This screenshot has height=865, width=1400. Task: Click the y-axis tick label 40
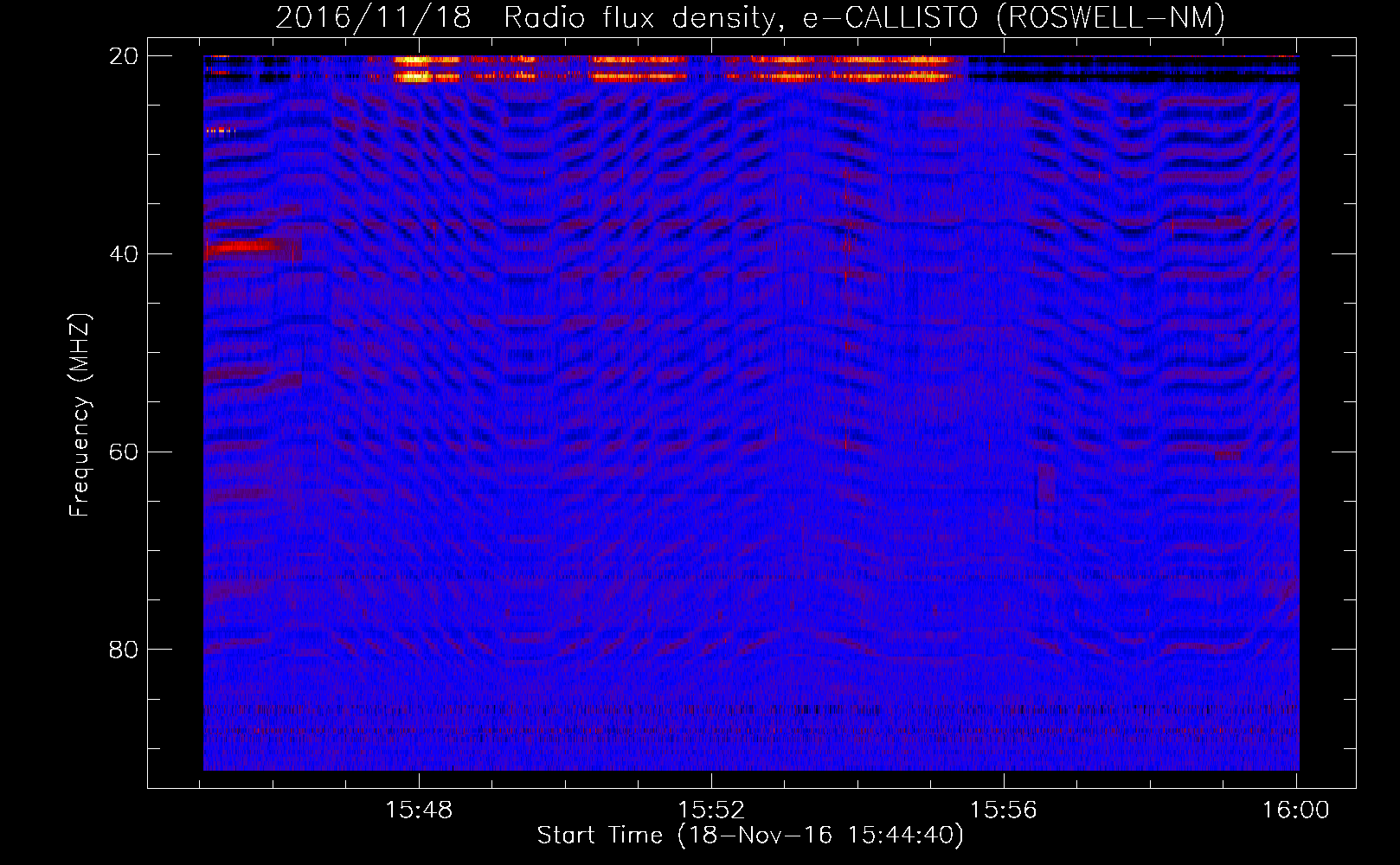tap(125, 254)
